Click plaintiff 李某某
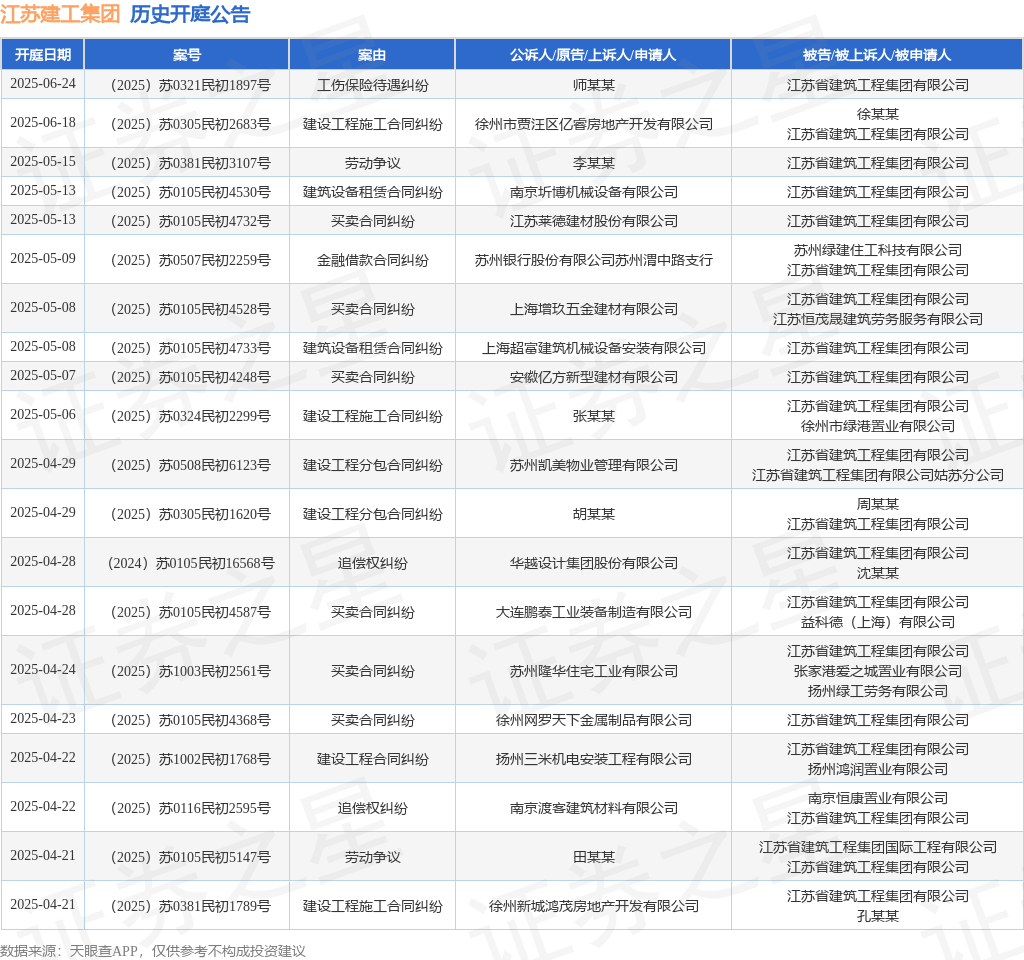The width and height of the screenshot is (1024, 960). click(594, 163)
